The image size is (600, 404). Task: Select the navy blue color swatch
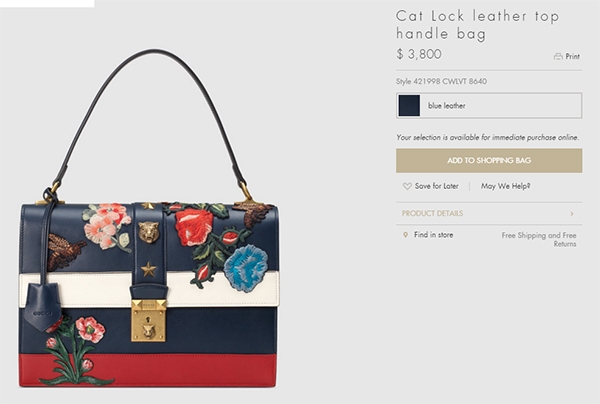coord(409,106)
